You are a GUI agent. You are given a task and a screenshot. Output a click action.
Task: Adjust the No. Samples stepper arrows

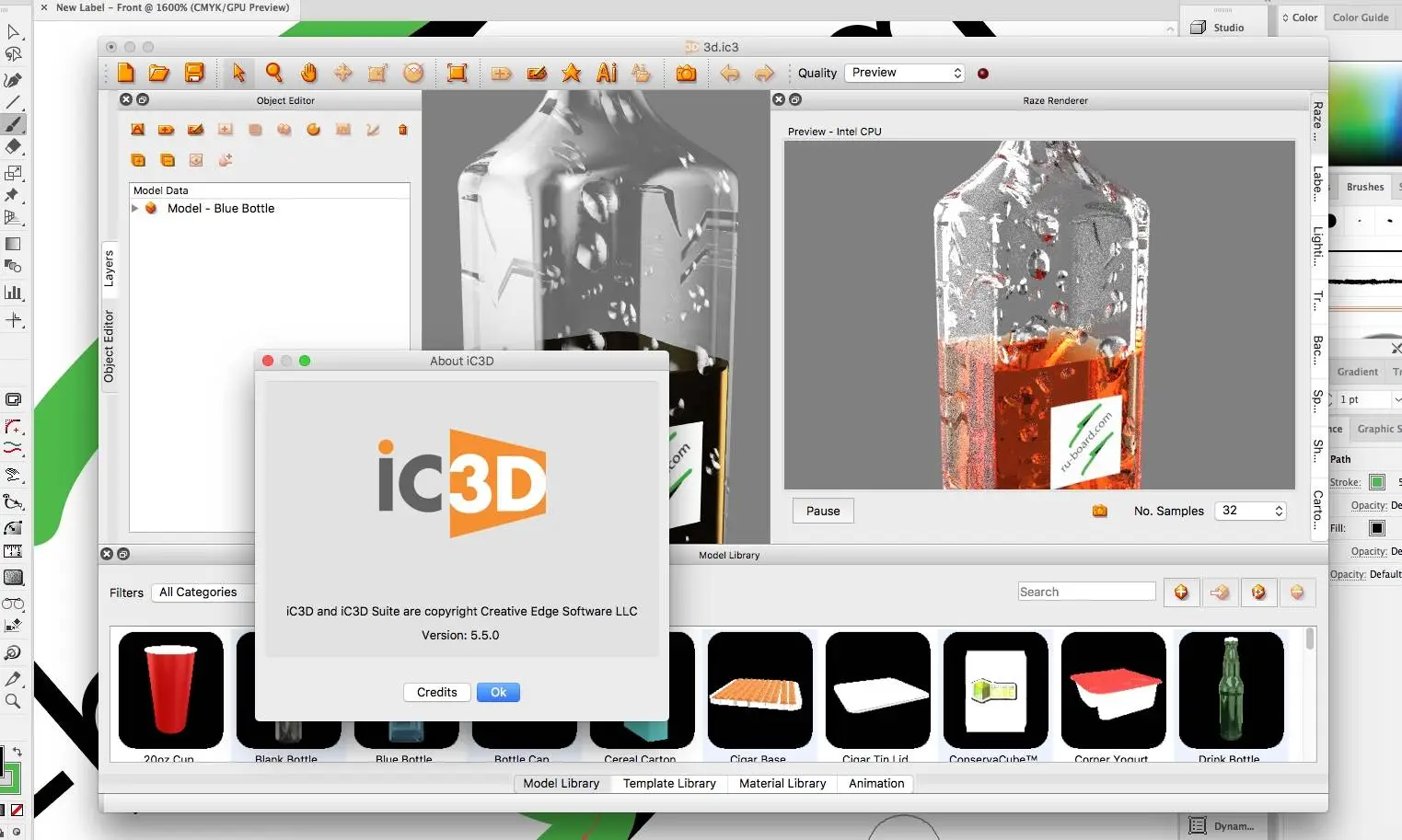[1279, 511]
